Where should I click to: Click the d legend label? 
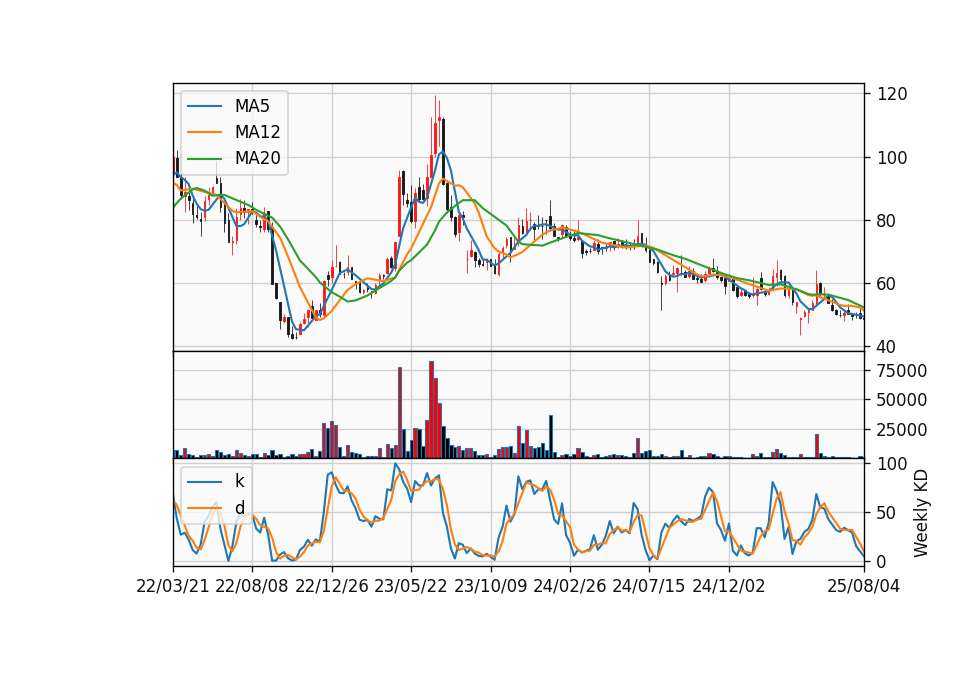pos(239,508)
